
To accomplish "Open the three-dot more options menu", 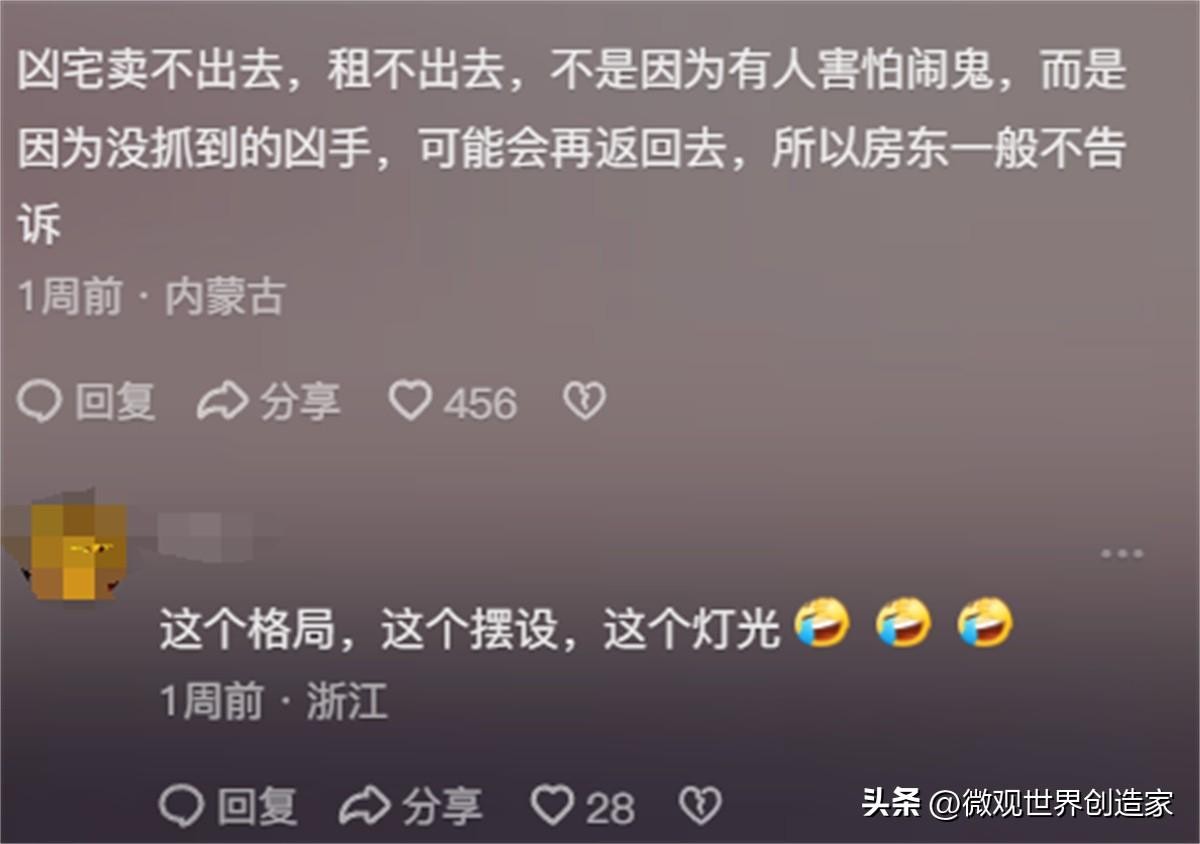I will [x=1121, y=553].
